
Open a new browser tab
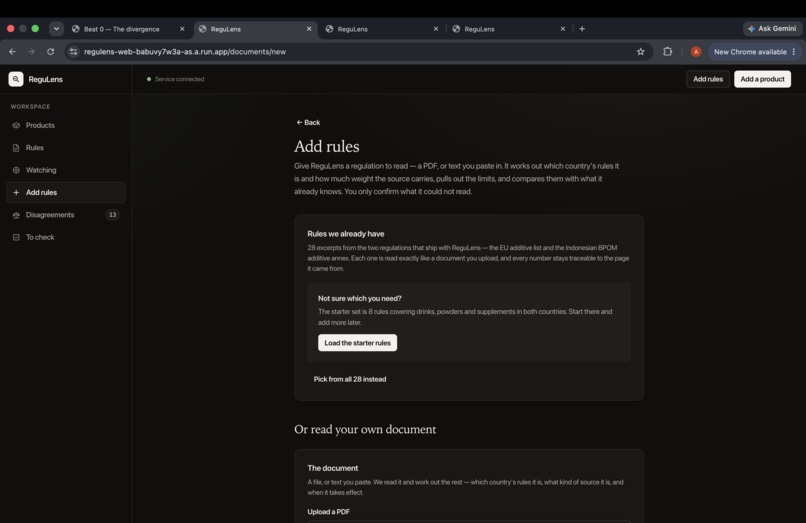pyautogui.click(x=582, y=29)
